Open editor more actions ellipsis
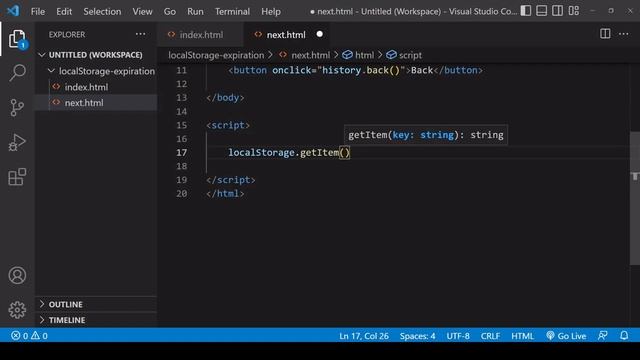 click(624, 34)
